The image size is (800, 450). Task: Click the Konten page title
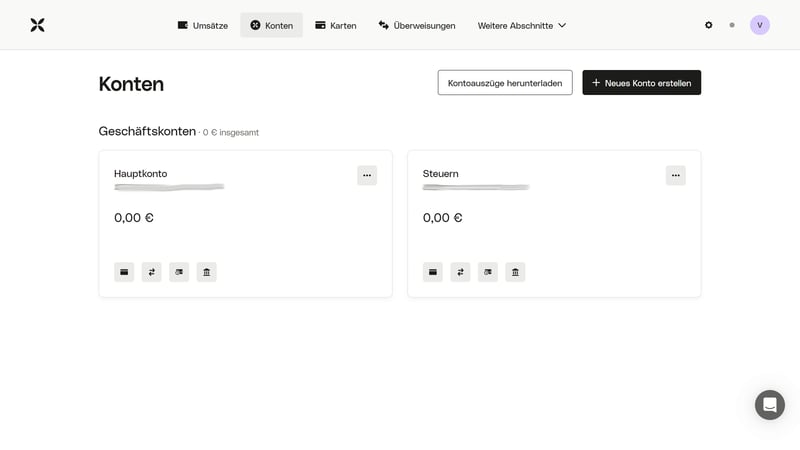(x=131, y=84)
